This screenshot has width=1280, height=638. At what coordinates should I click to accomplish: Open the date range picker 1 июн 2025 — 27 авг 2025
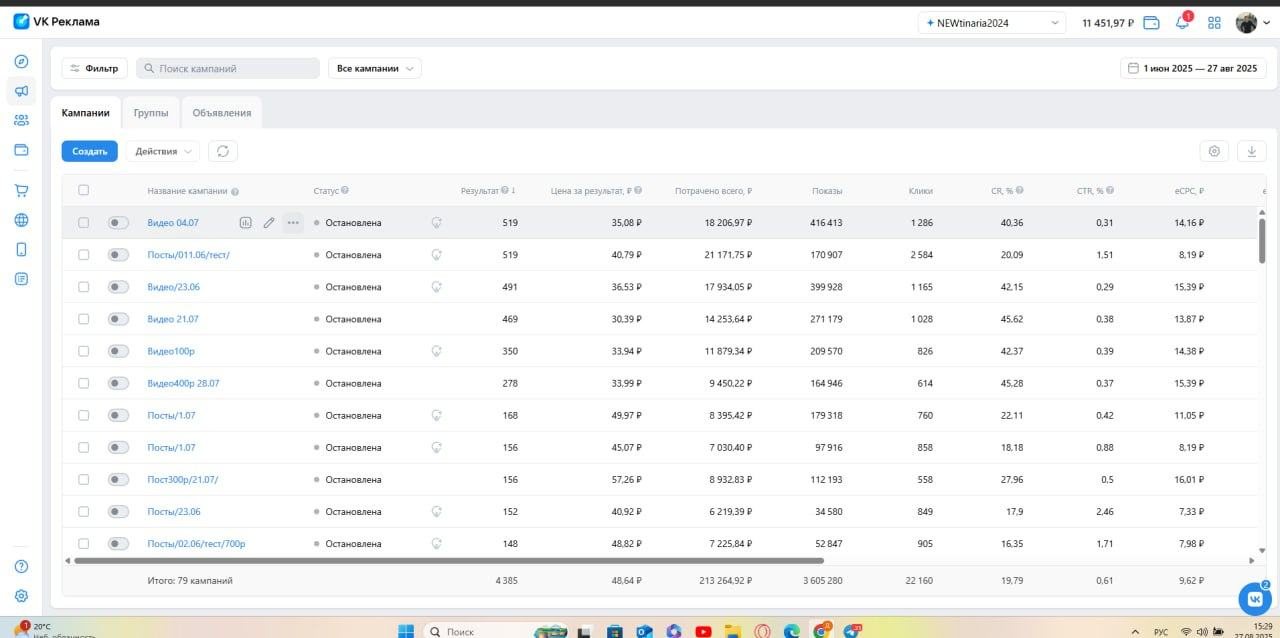point(1193,68)
